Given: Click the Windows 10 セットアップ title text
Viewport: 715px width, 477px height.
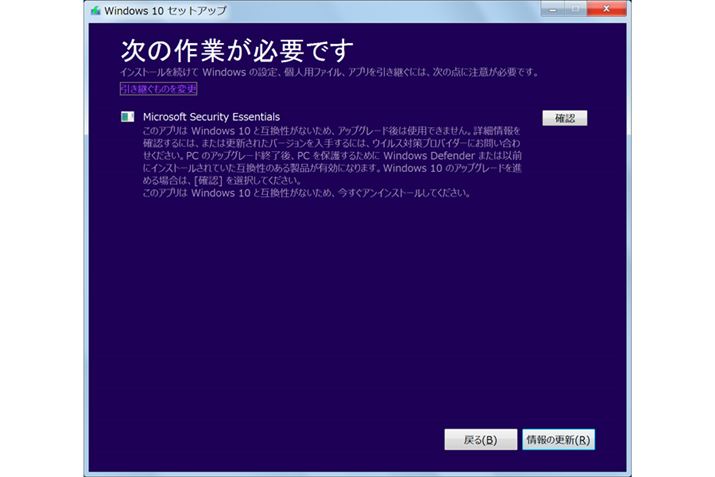Looking at the screenshot, I should [x=165, y=10].
